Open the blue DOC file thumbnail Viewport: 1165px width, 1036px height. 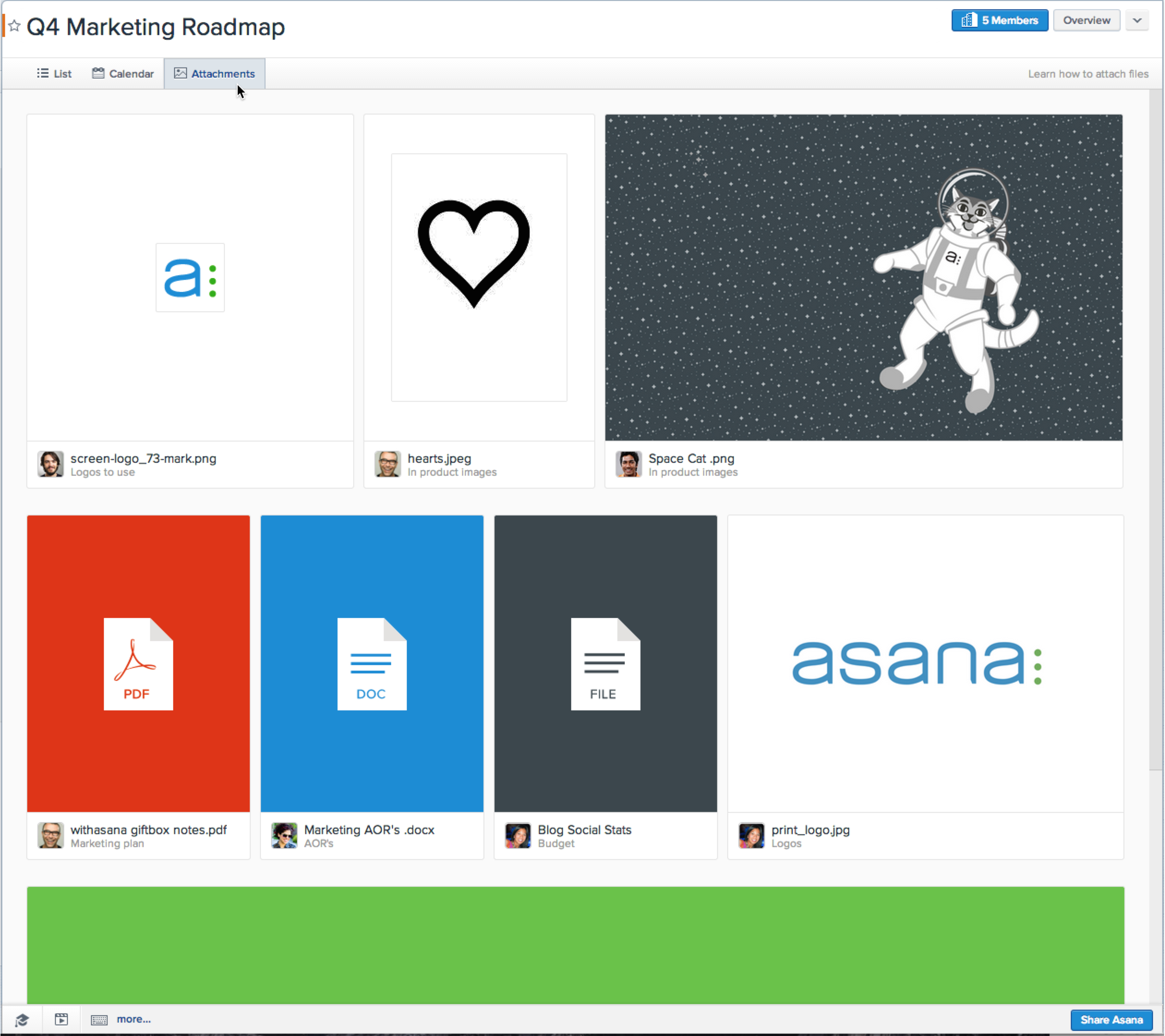[372, 663]
